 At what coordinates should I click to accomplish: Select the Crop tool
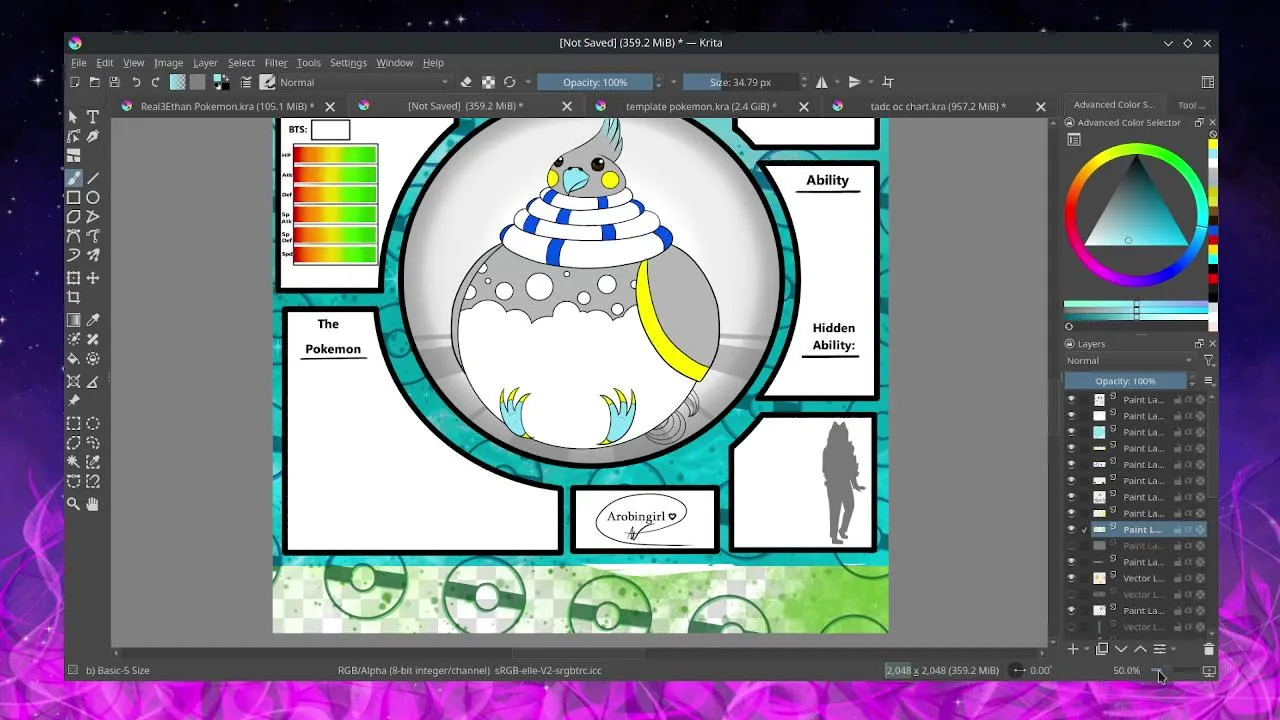tap(74, 297)
